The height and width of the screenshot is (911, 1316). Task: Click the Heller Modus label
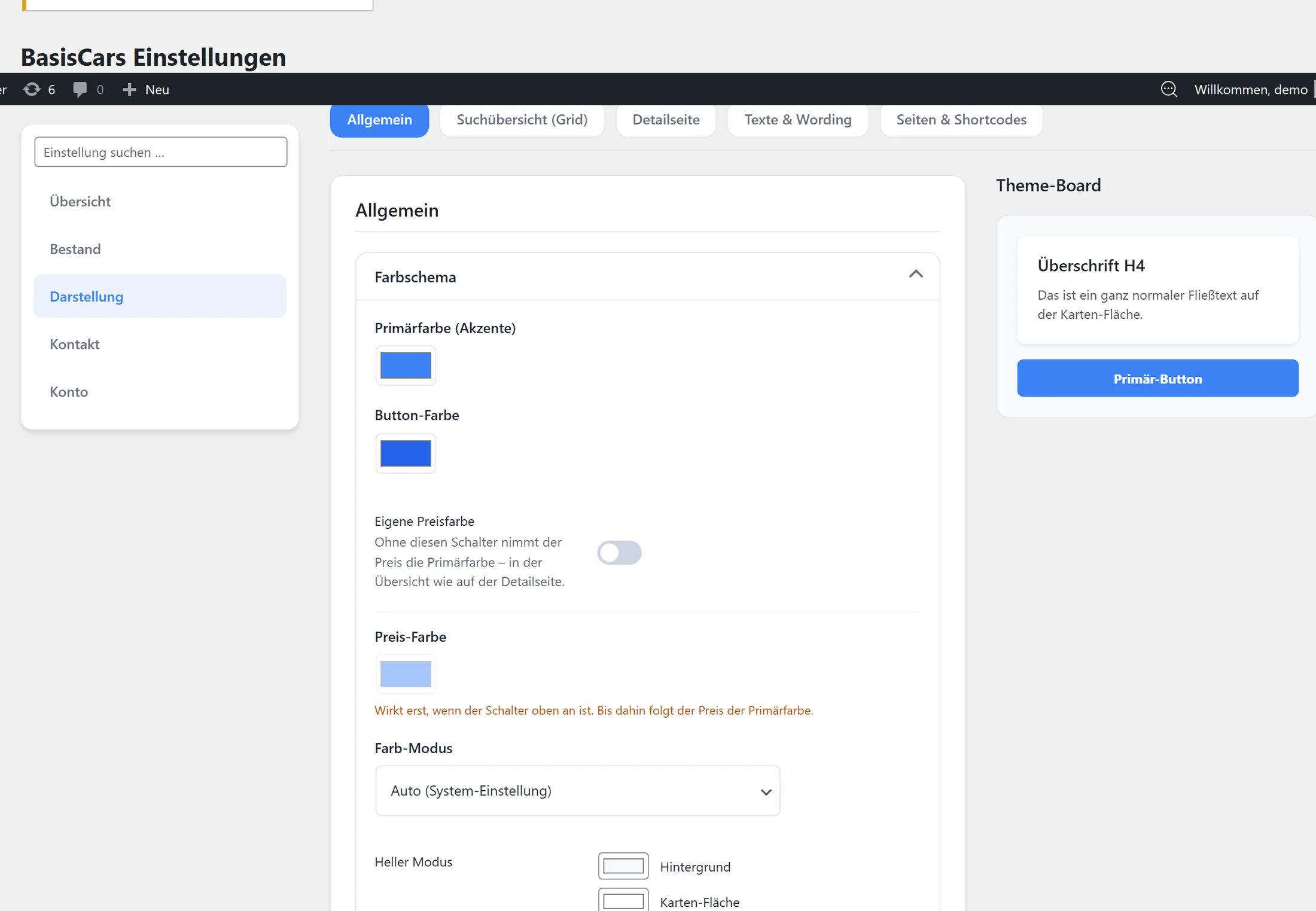coord(413,862)
